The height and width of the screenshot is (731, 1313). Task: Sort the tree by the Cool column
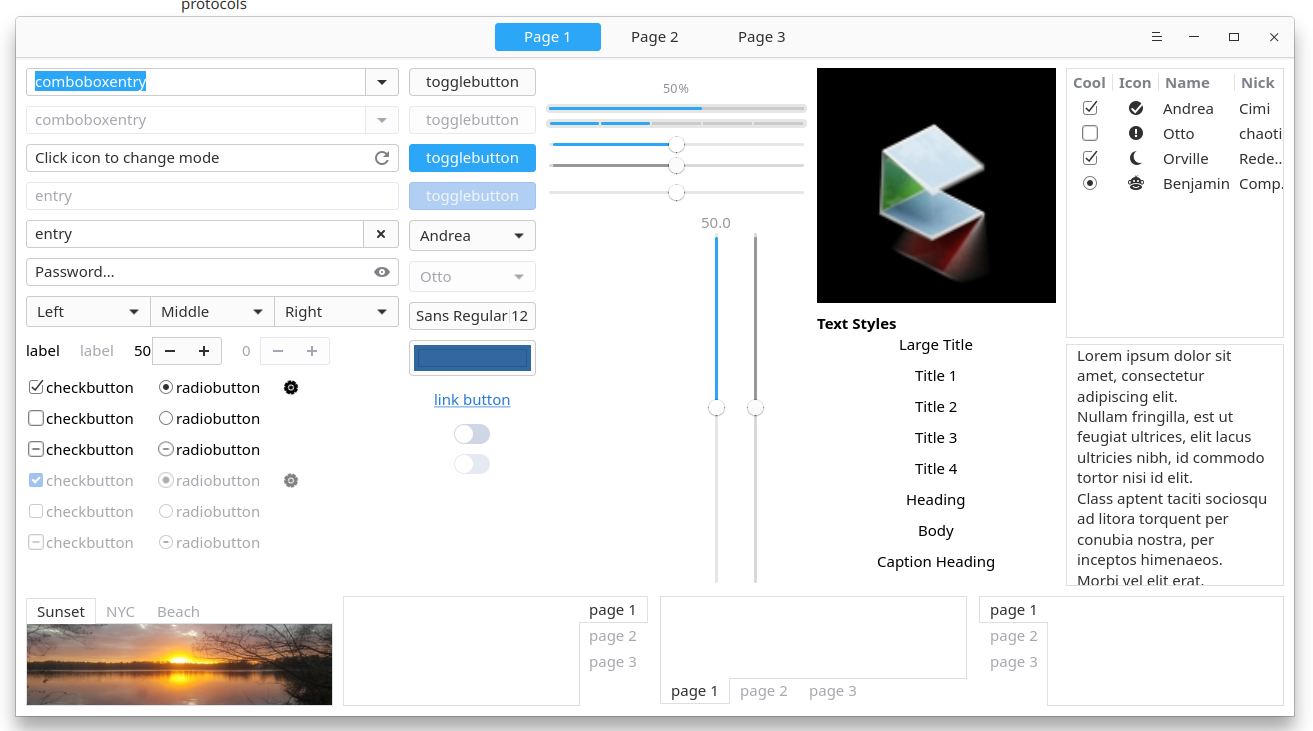point(1089,83)
